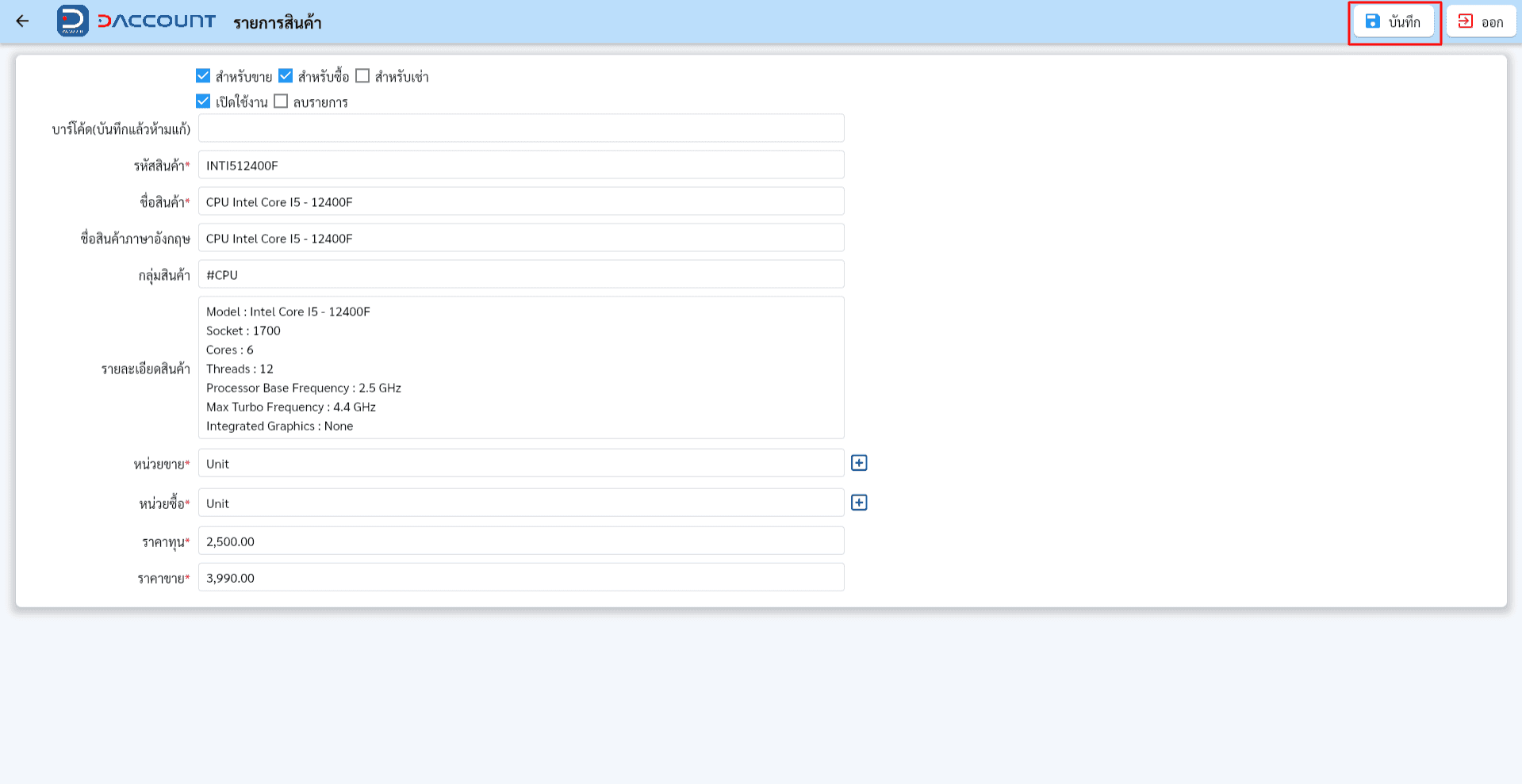Uncheck the สำหรับซื้อ checkbox
This screenshot has width=1522, height=784.
286,76
